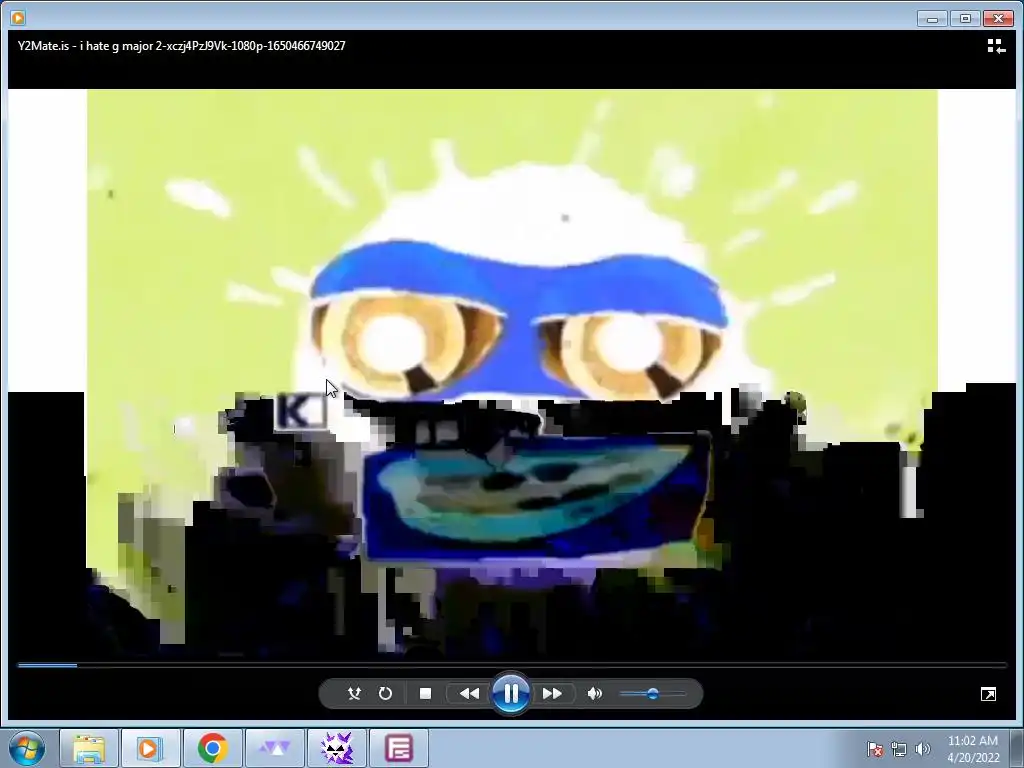Maximize the media player window
This screenshot has width=1024, height=768.
coord(965,18)
